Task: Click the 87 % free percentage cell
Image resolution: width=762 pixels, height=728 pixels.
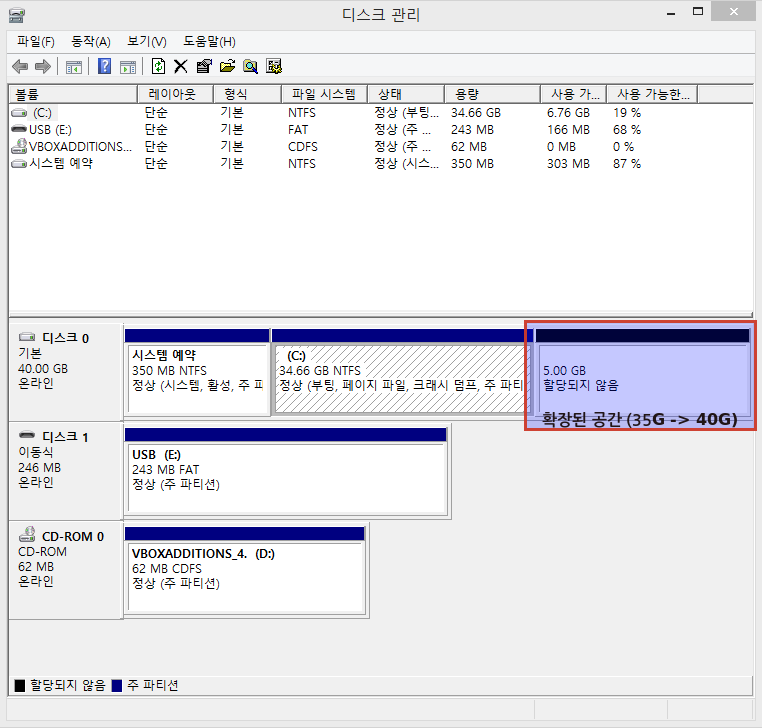Action: pos(627,164)
